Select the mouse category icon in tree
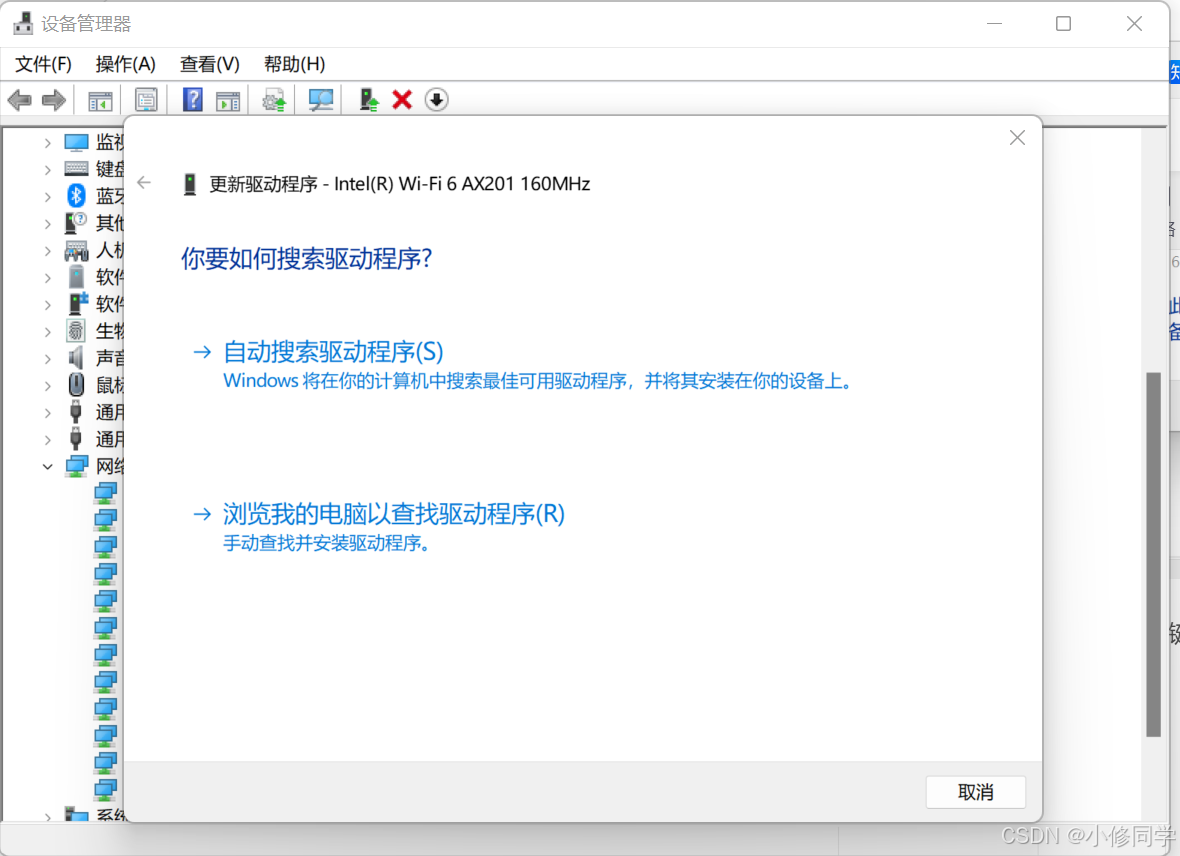Screen dimensions: 1180x856 [x=76, y=385]
